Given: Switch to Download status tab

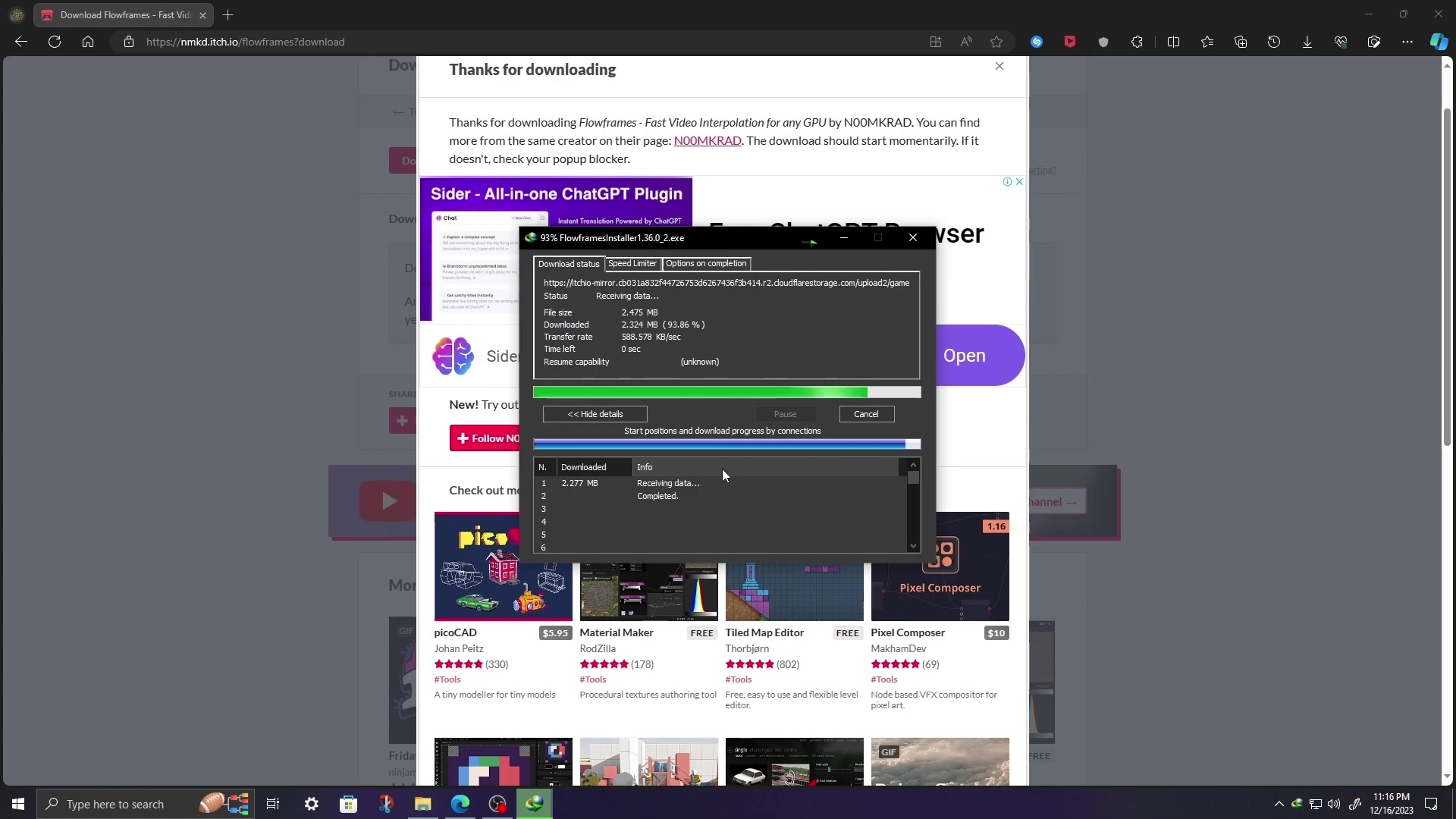Looking at the screenshot, I should [568, 264].
